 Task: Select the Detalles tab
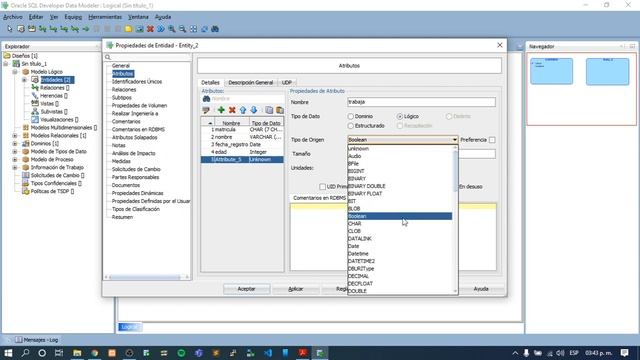pos(210,82)
